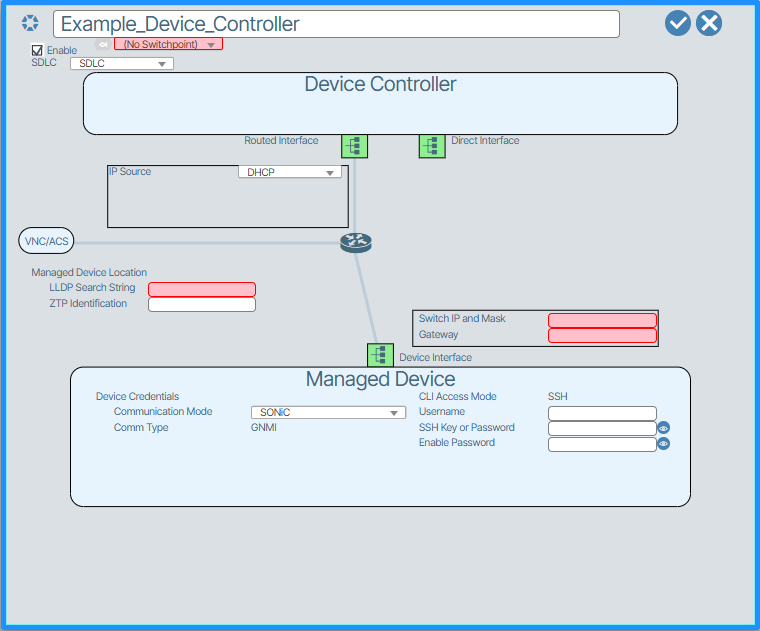Click the Example_Device_Controller name field
This screenshot has width=760, height=631.
coord(336,24)
